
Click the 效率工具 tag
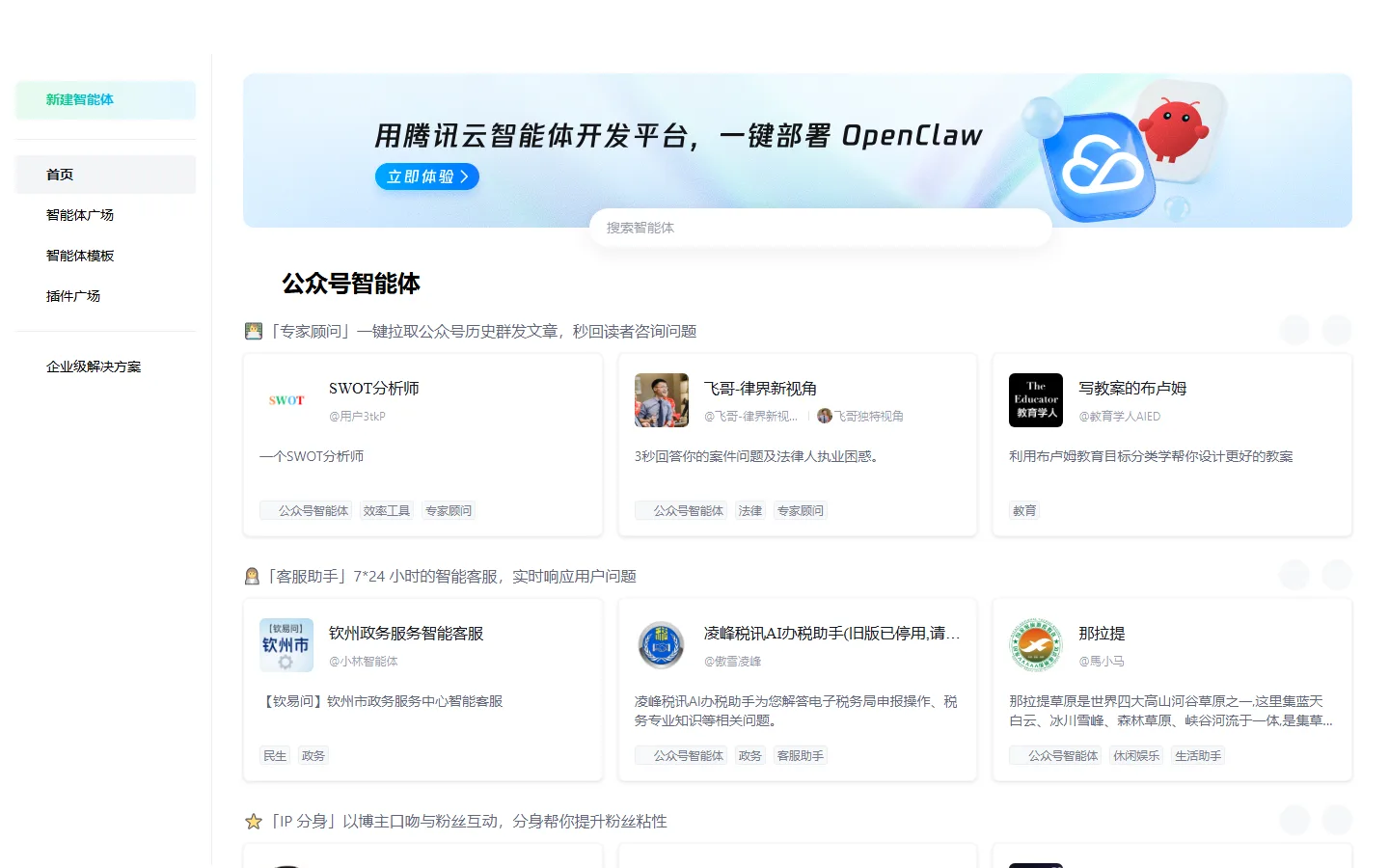tap(387, 510)
